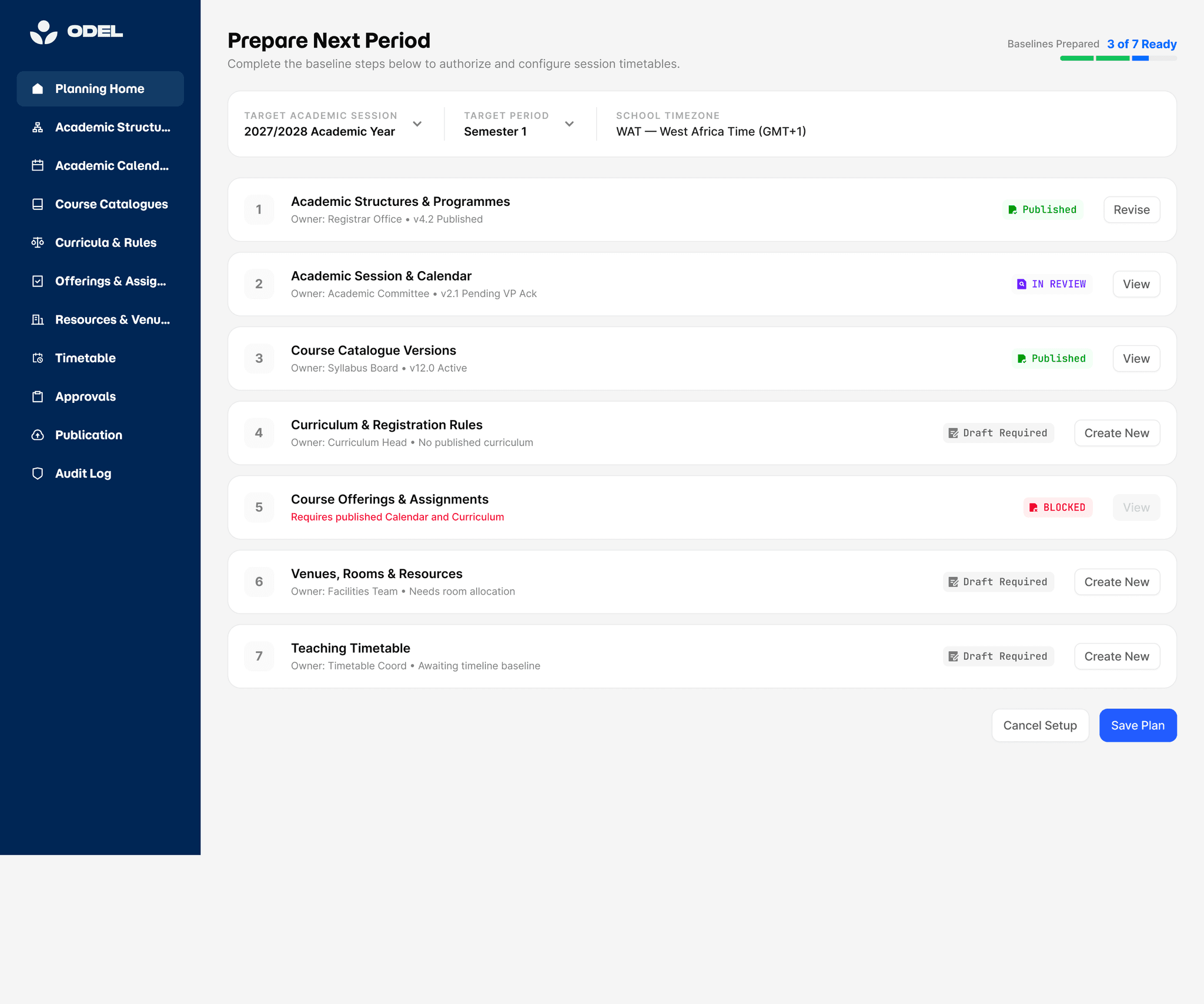Click the Blocked icon on Course Offerings row
The image size is (1204, 1004).
1034,508
